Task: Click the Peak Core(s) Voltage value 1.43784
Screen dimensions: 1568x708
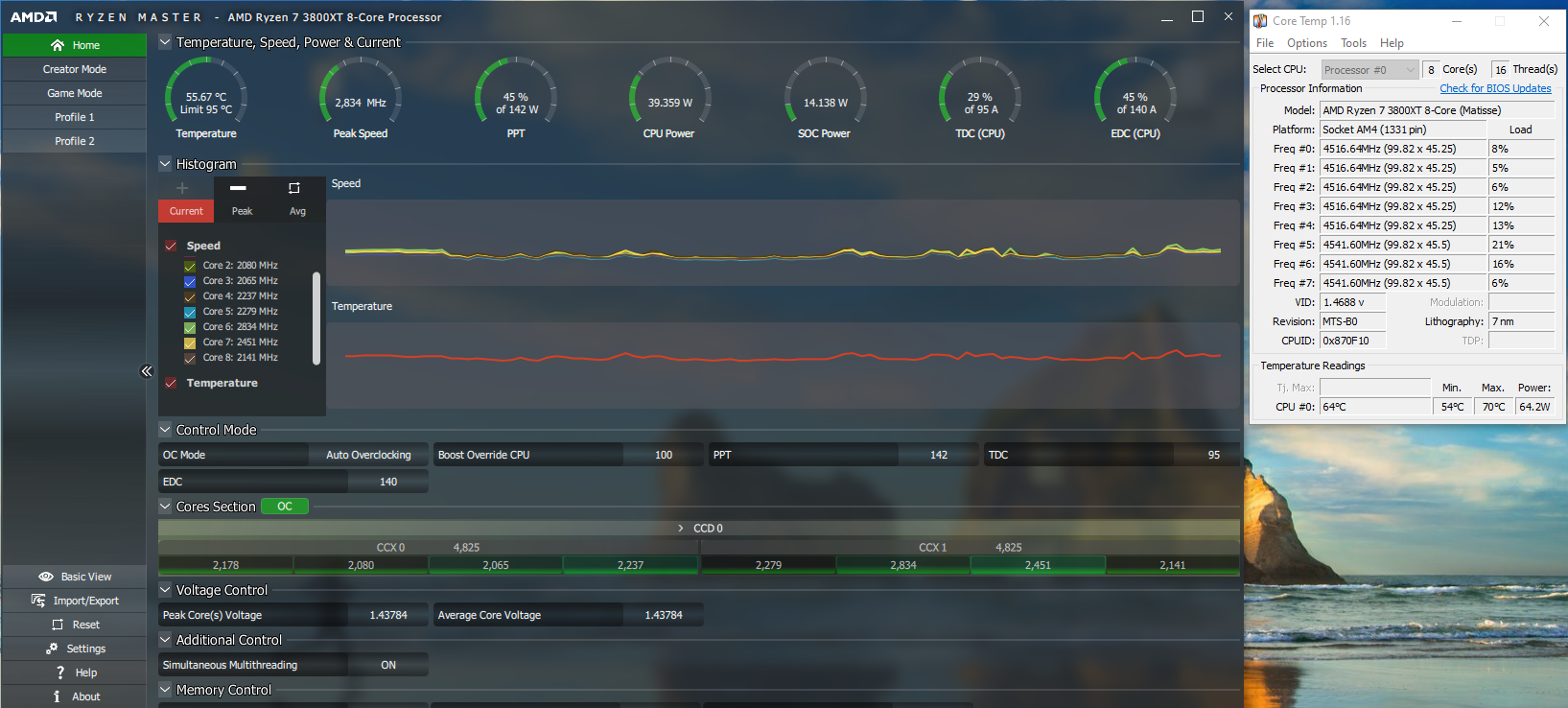Action: pos(388,615)
